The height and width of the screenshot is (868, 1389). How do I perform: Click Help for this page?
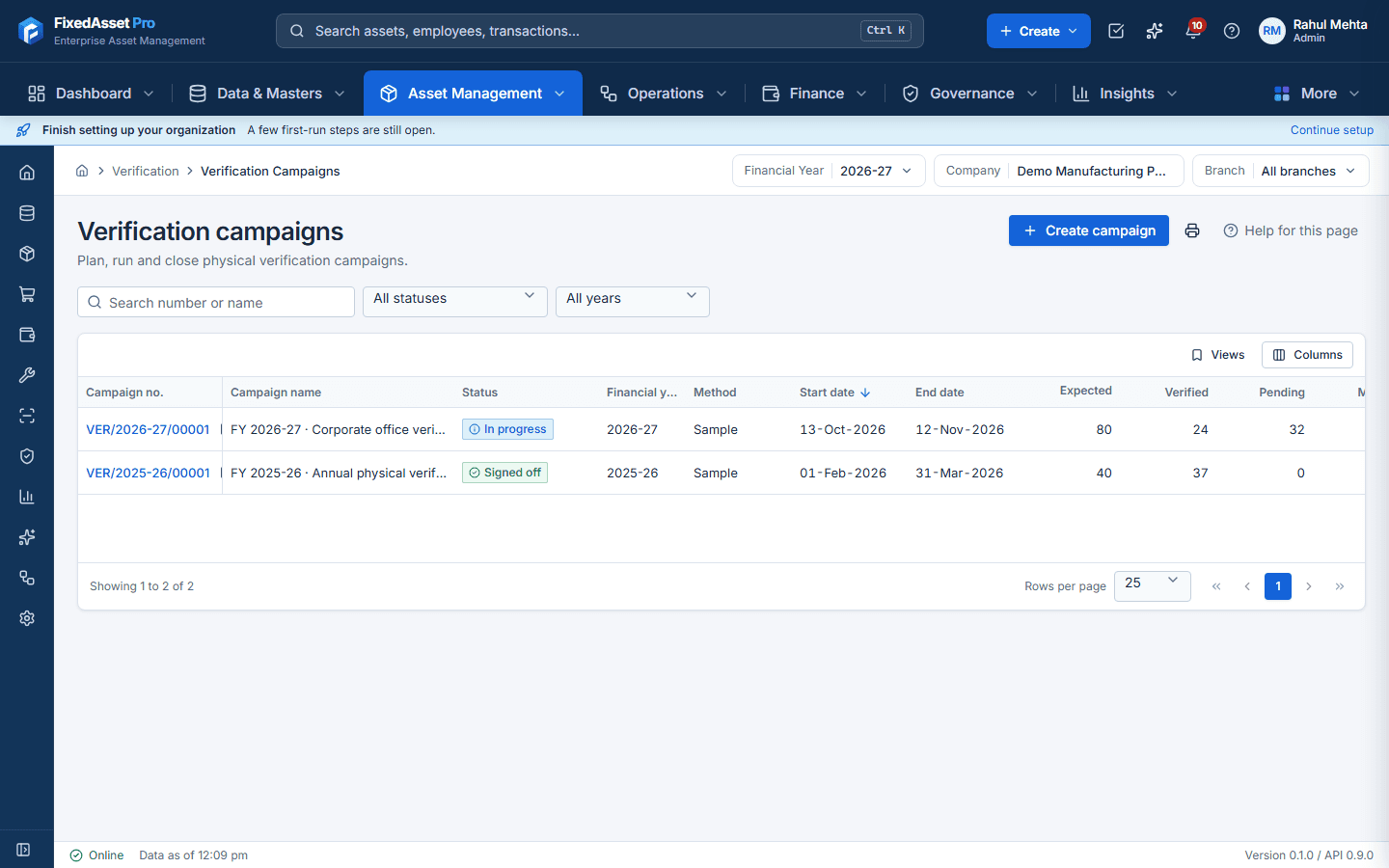1291,231
